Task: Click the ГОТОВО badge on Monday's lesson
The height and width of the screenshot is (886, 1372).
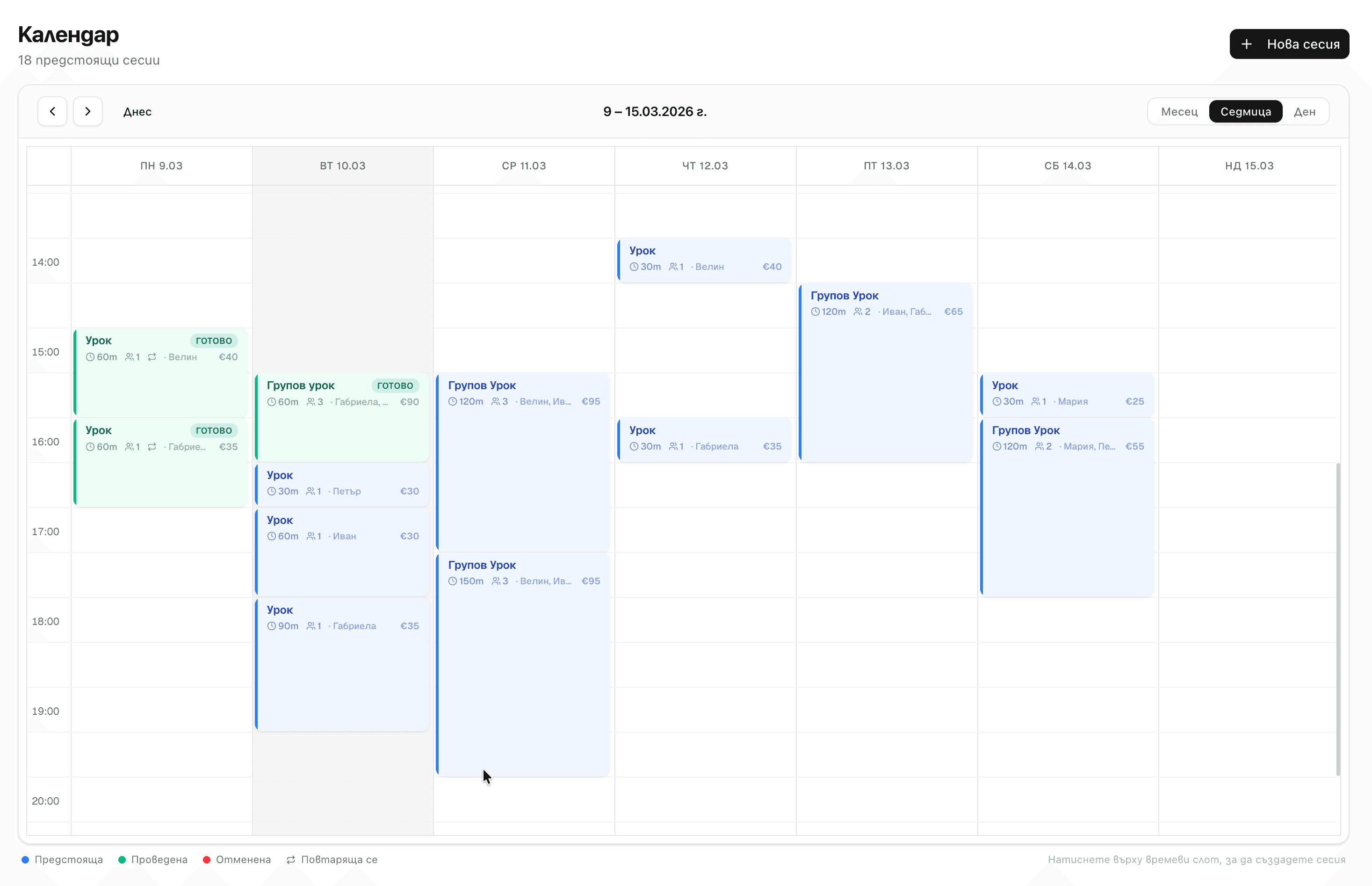Action: (214, 340)
